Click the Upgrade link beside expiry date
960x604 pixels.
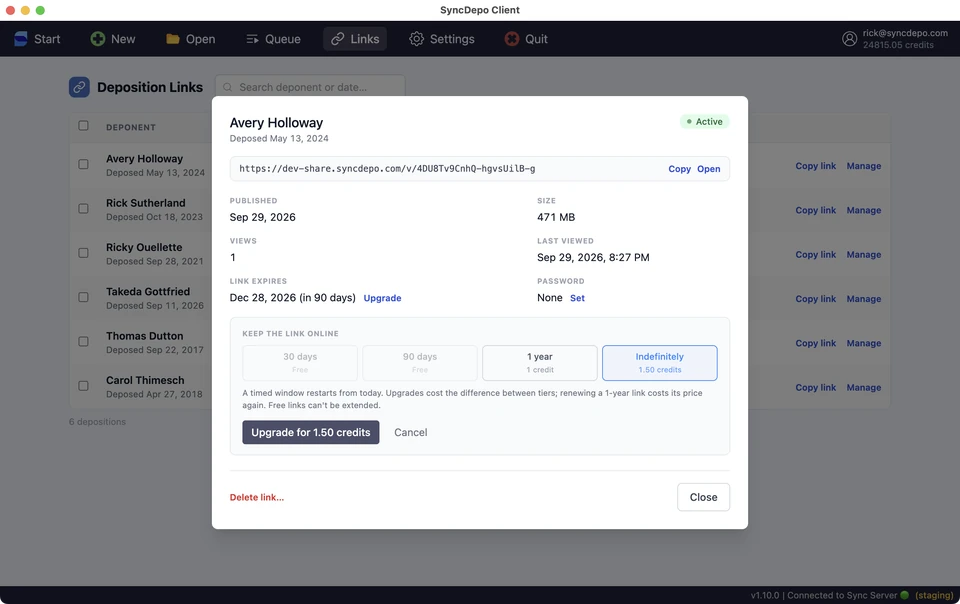383,298
